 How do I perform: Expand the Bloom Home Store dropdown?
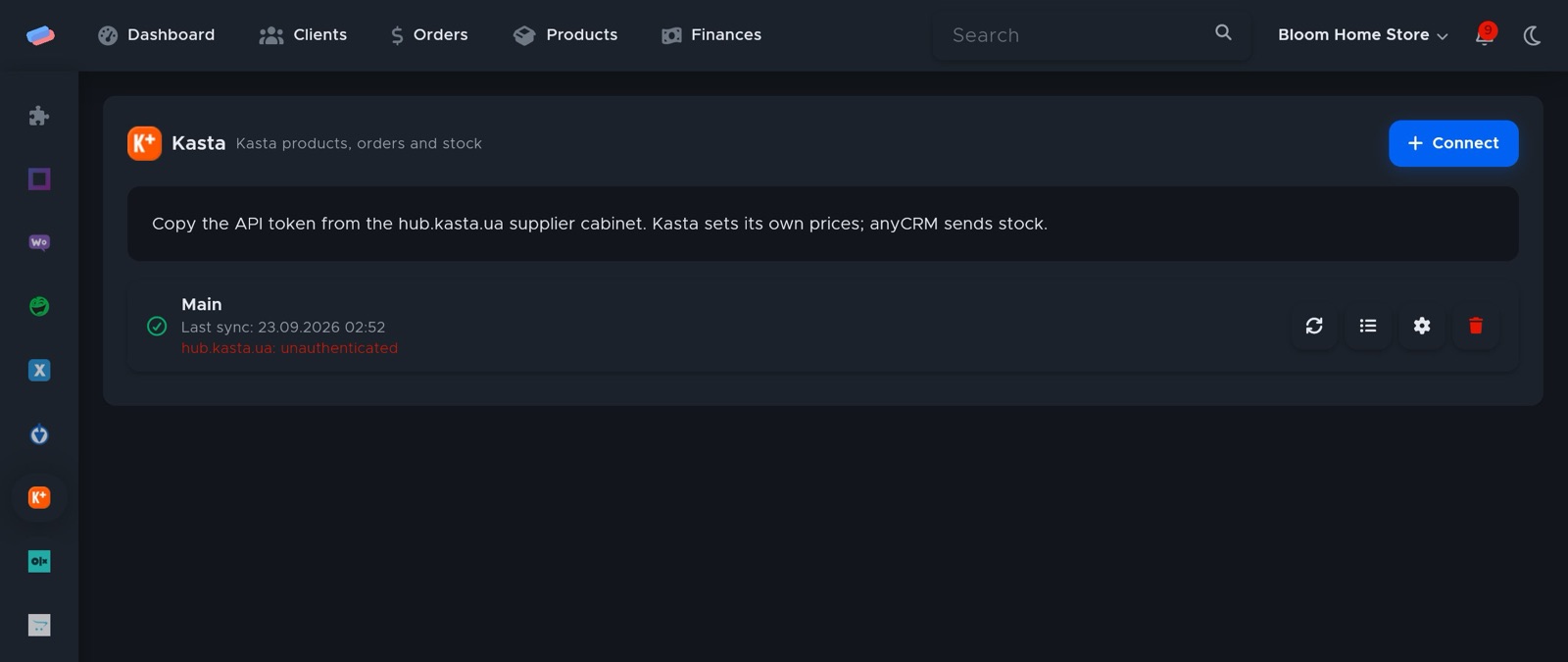(1362, 35)
